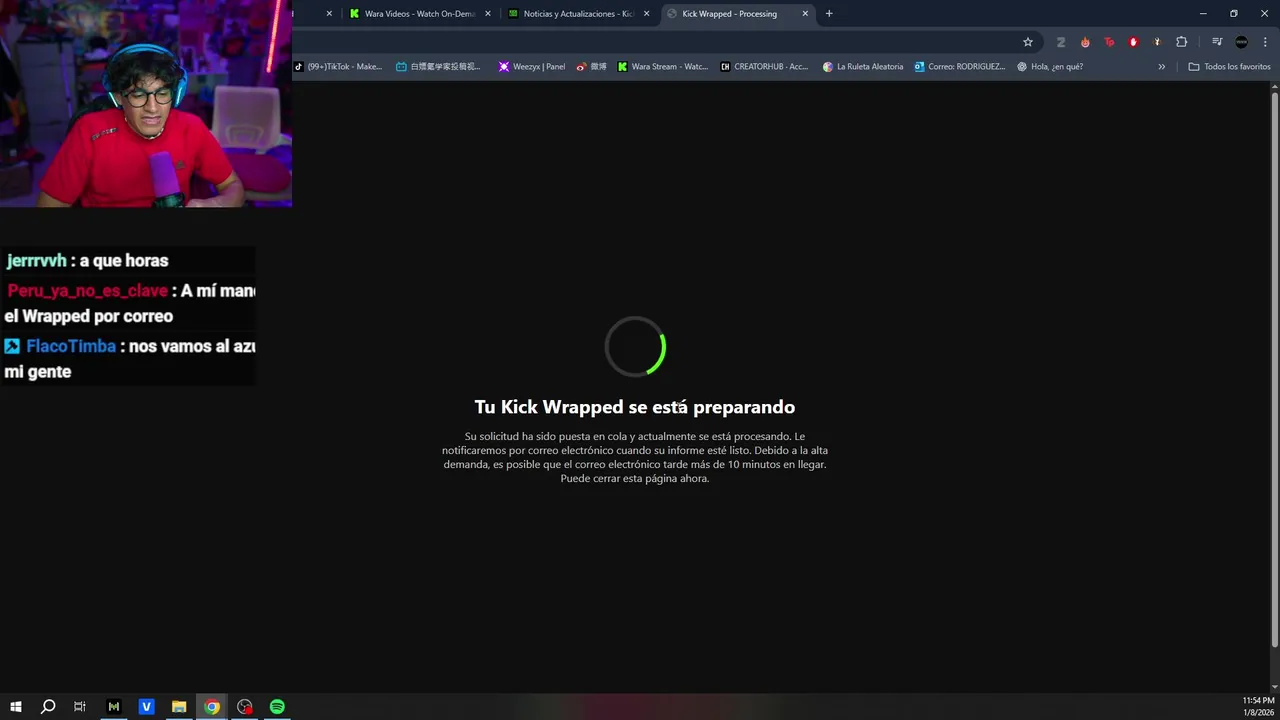1280x720 pixels.
Task: Restore down the Chrome window
Action: pos(1234,14)
